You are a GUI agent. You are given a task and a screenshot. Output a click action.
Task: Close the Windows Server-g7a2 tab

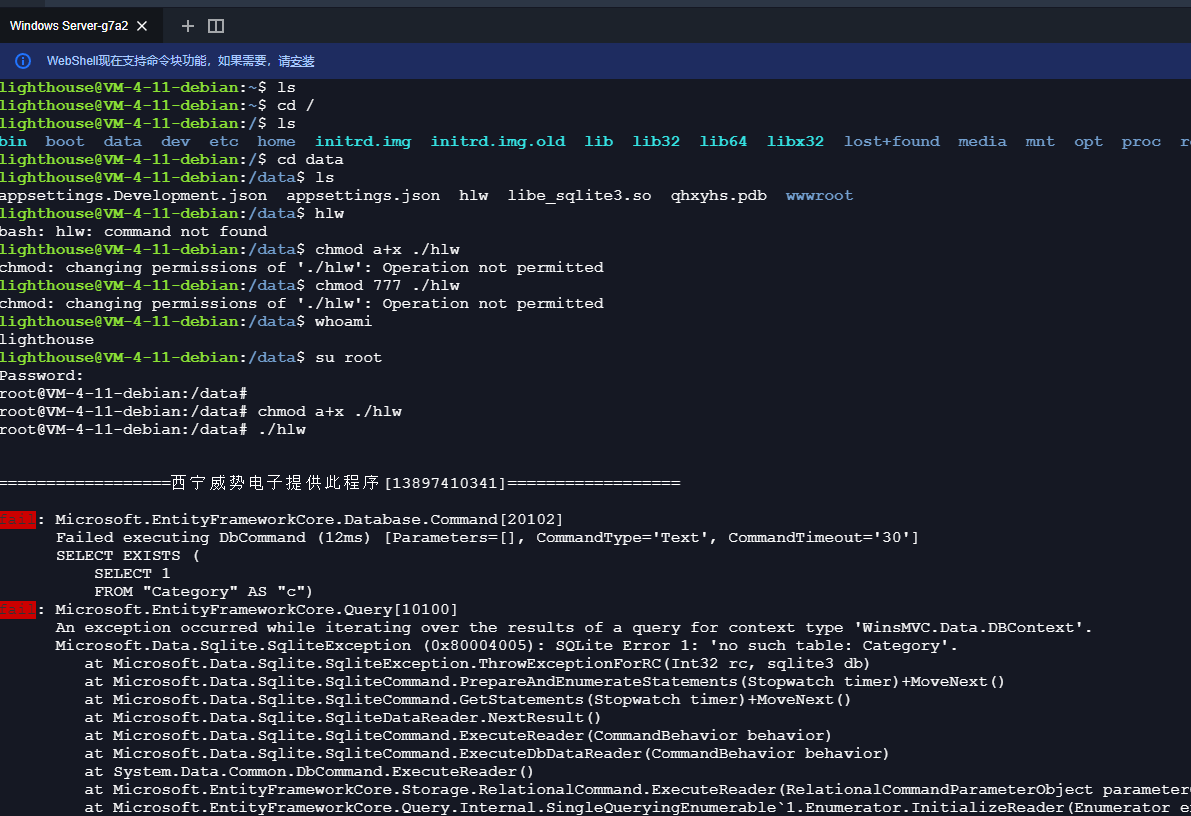click(142, 26)
